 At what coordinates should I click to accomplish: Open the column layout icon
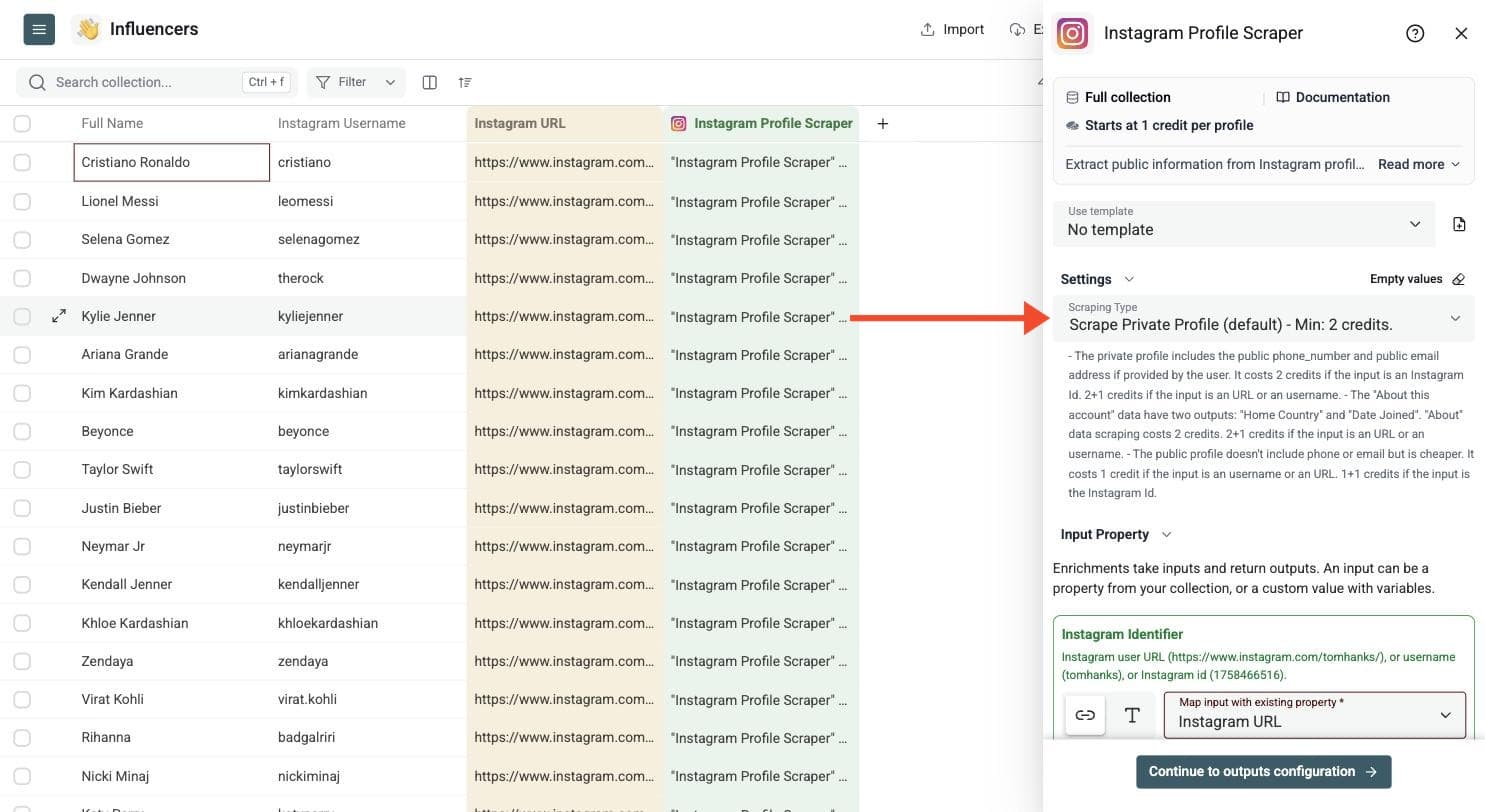pos(430,82)
